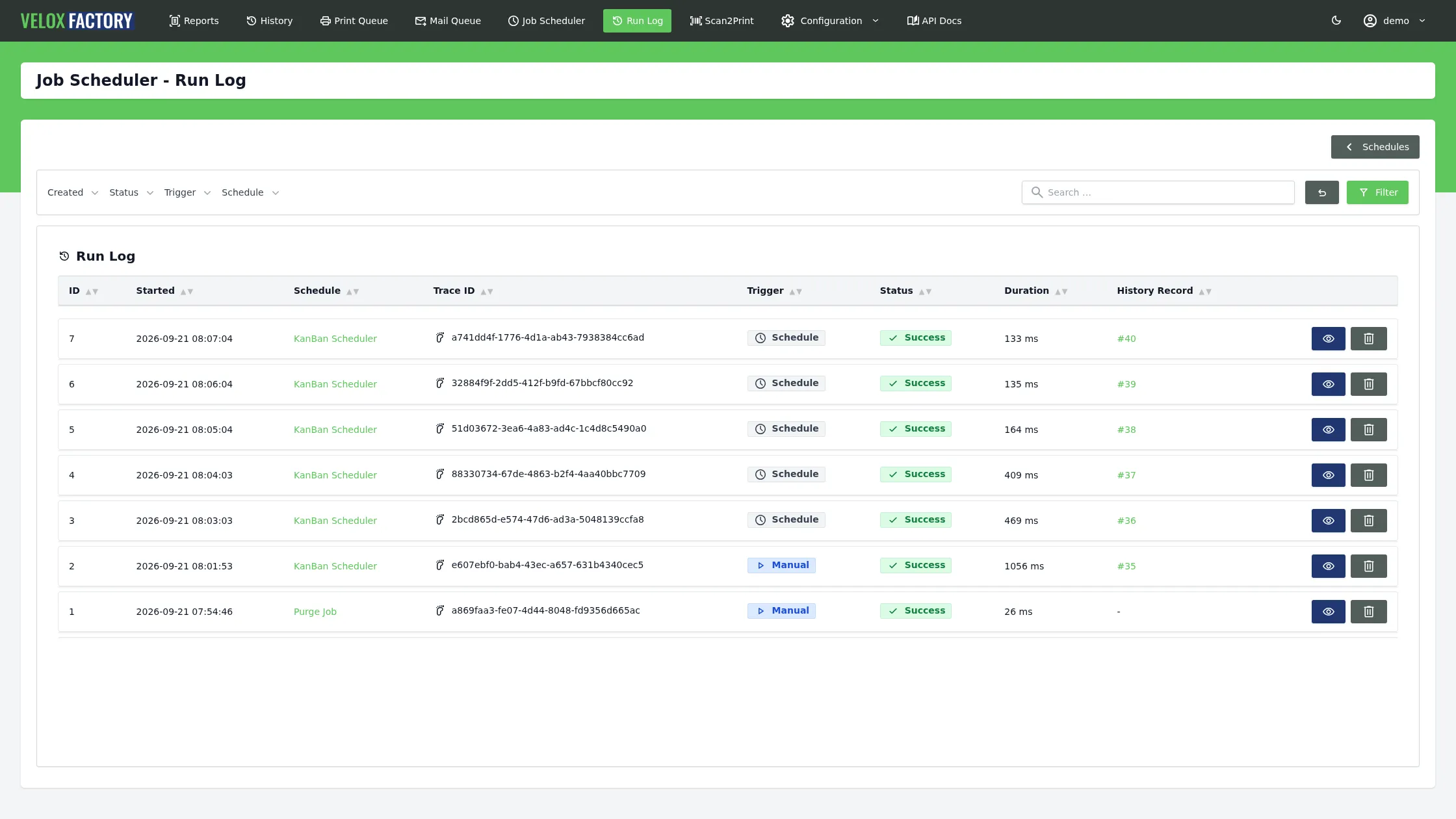This screenshot has height=819, width=1456.
Task: View details of Purge Job run
Action: pyautogui.click(x=1328, y=612)
